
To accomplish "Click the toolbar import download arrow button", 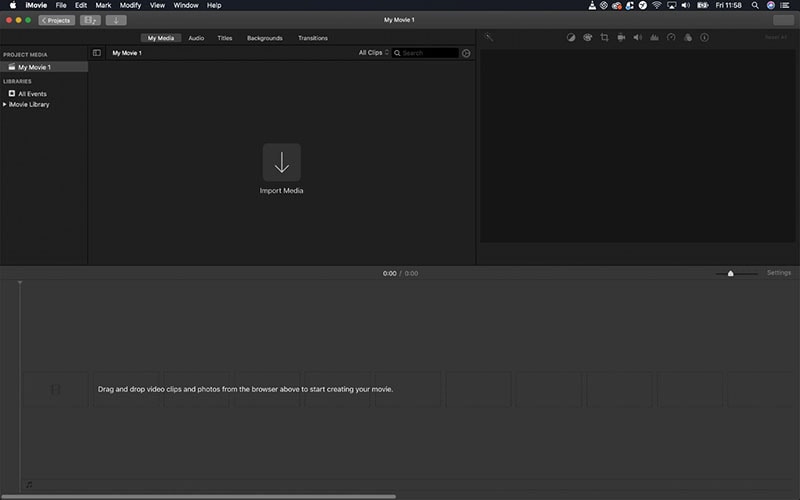I will (116, 20).
